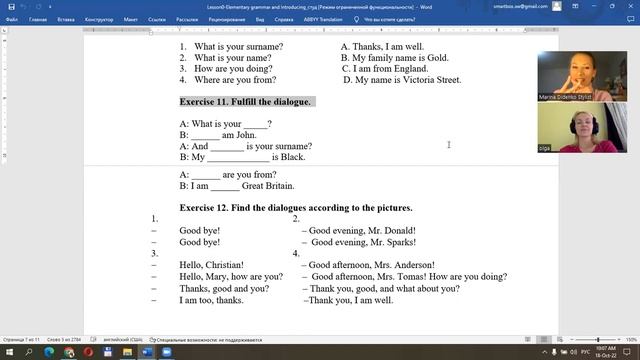Open Microsoft Edge from taskbar
Viewport: 640px width, 360px height.
(49, 352)
